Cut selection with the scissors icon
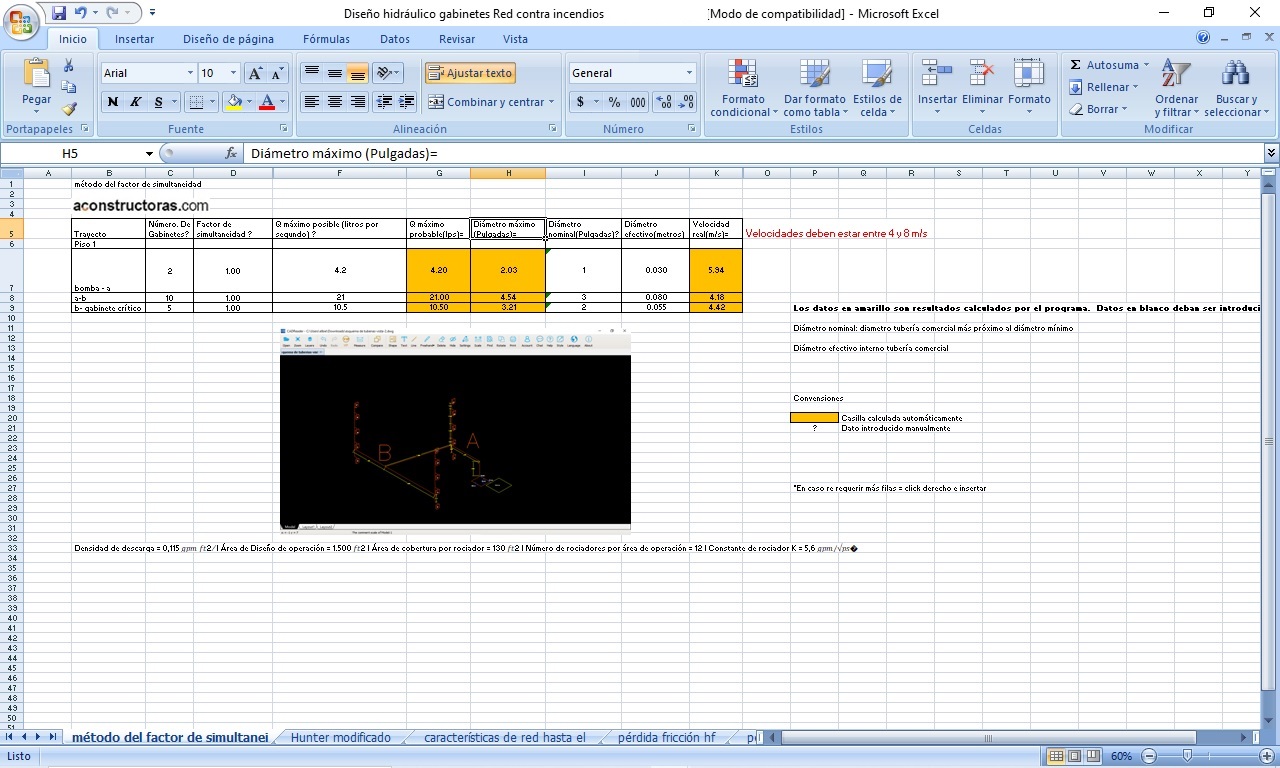 point(69,65)
